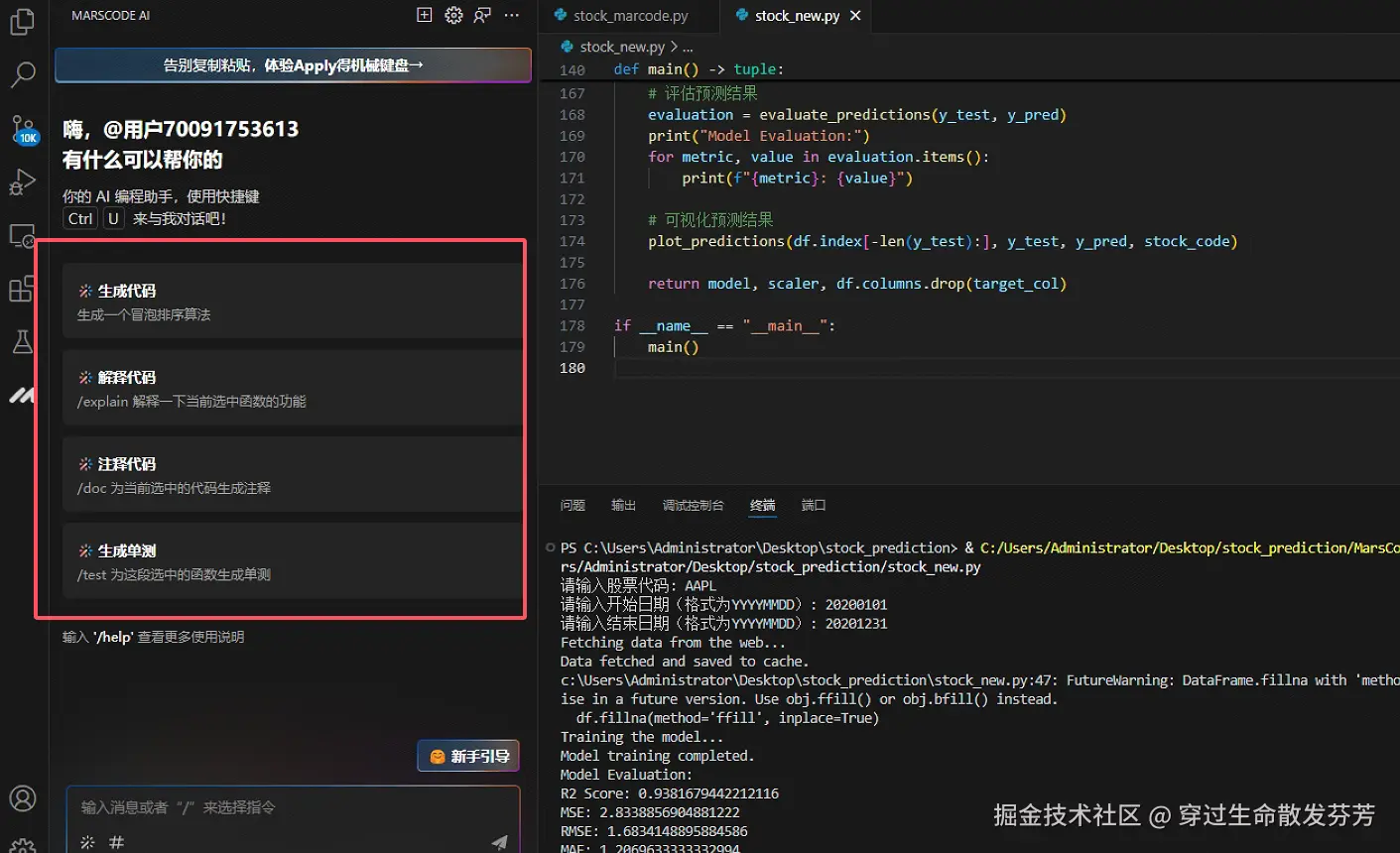Open the Run and Debug view
Image resolution: width=1400 pixels, height=853 pixels.
pos(22,183)
